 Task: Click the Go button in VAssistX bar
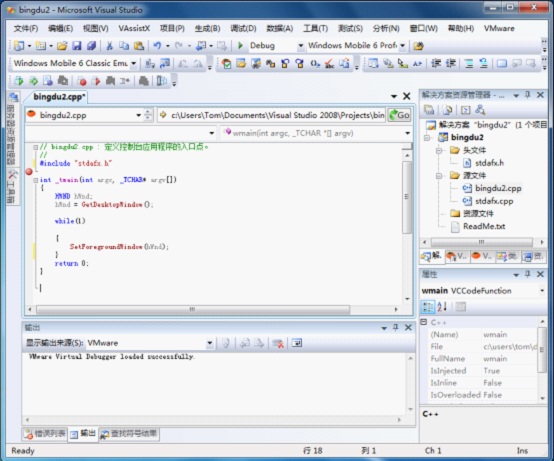tap(399, 115)
